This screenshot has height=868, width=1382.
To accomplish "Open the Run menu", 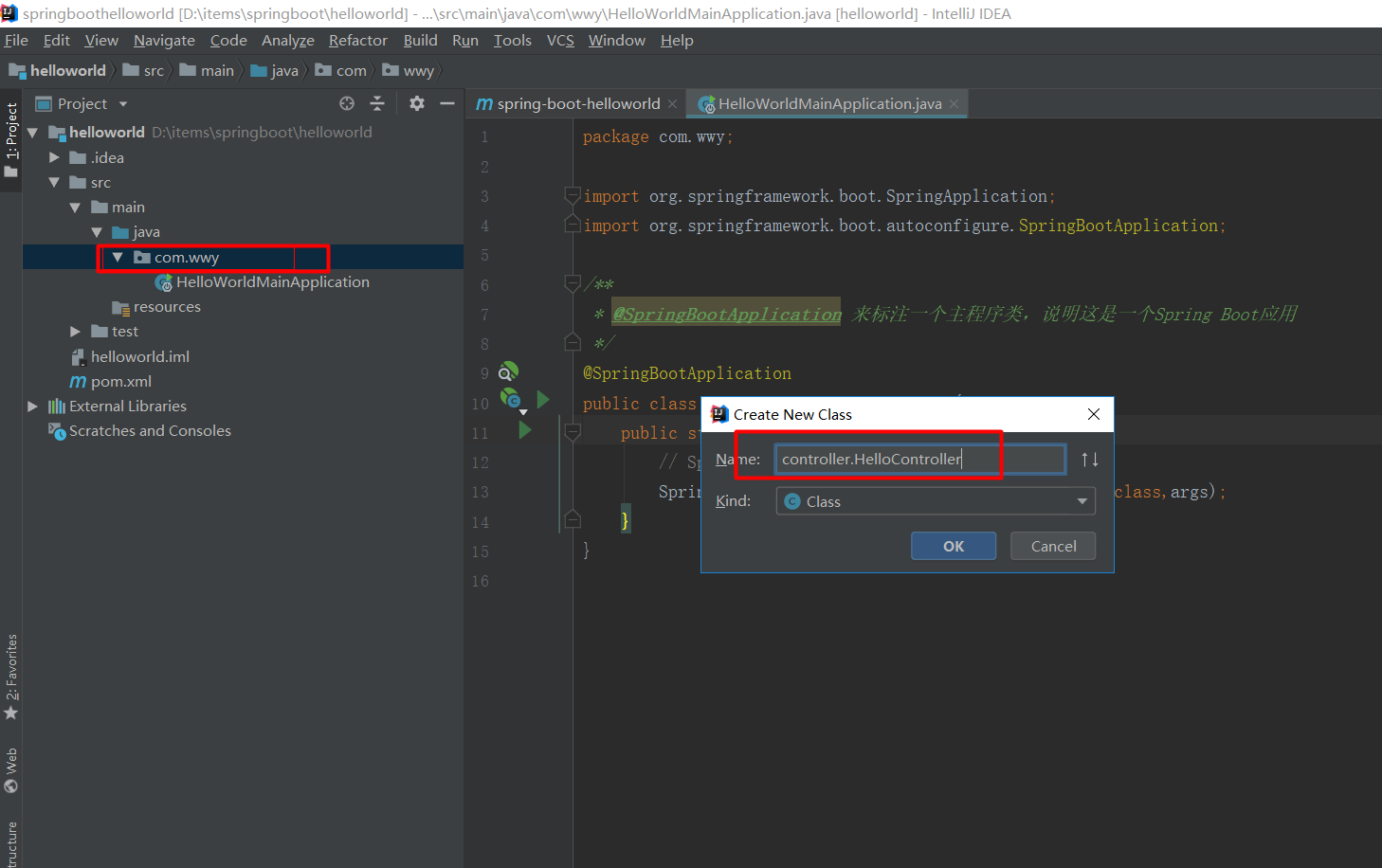I will click(x=465, y=40).
